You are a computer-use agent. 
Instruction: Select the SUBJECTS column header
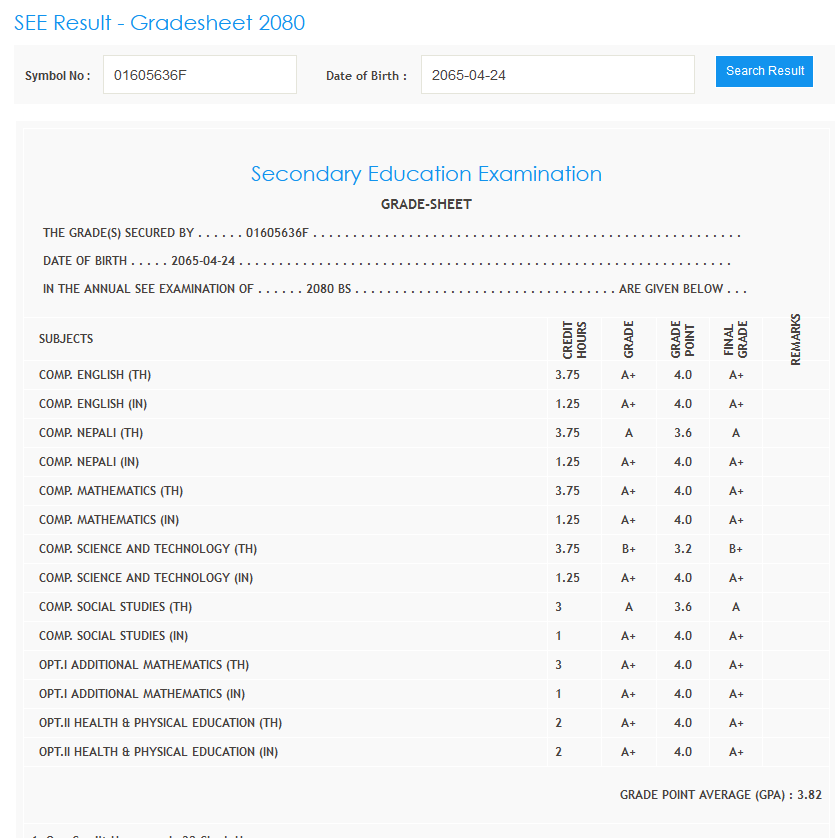(66, 339)
